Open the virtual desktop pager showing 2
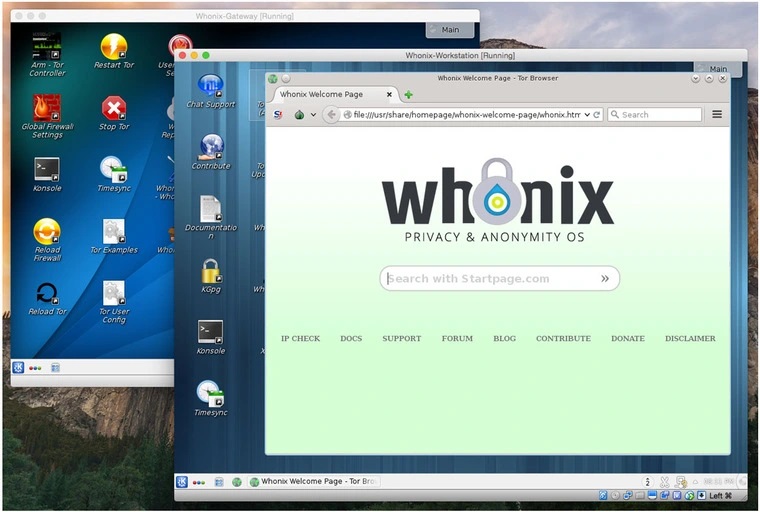 click(x=647, y=482)
